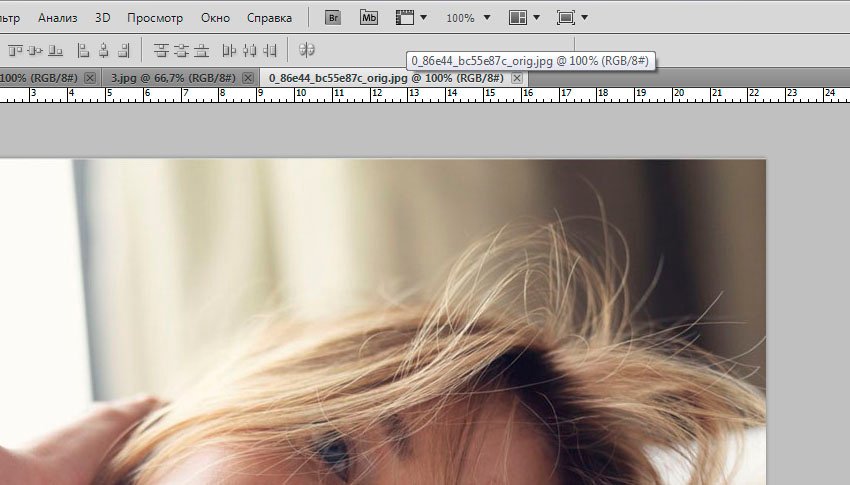850x485 pixels.
Task: Click the Auto-Align Layers icon
Action: [307, 49]
